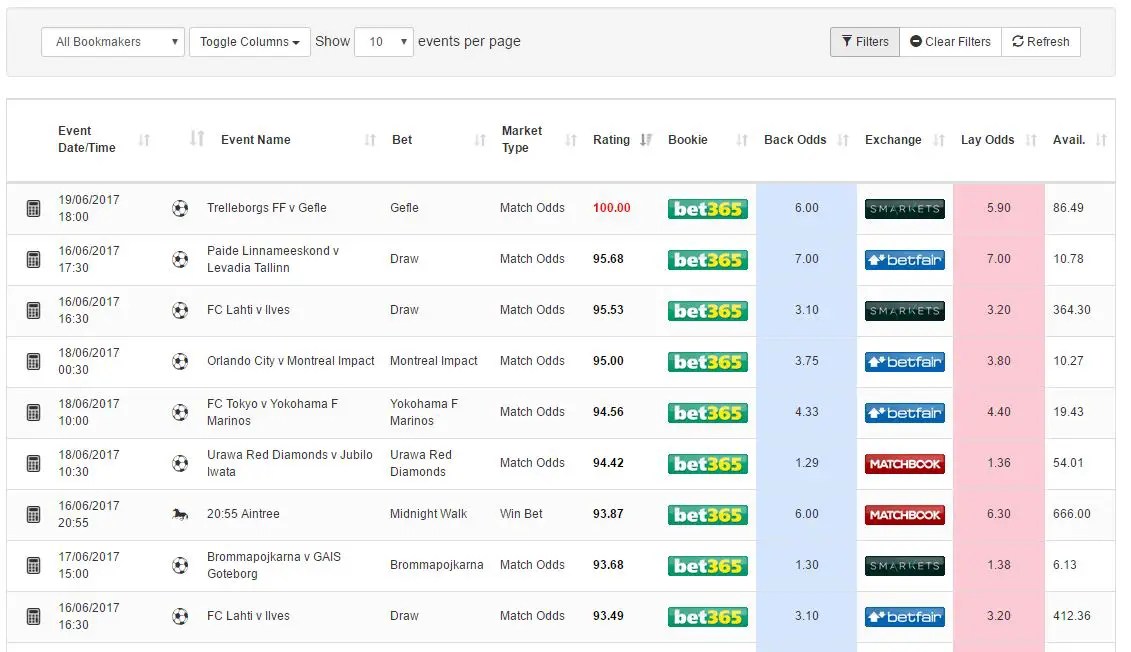Click the Betfair logo for Orlando City v Montreal Impact

904,361
